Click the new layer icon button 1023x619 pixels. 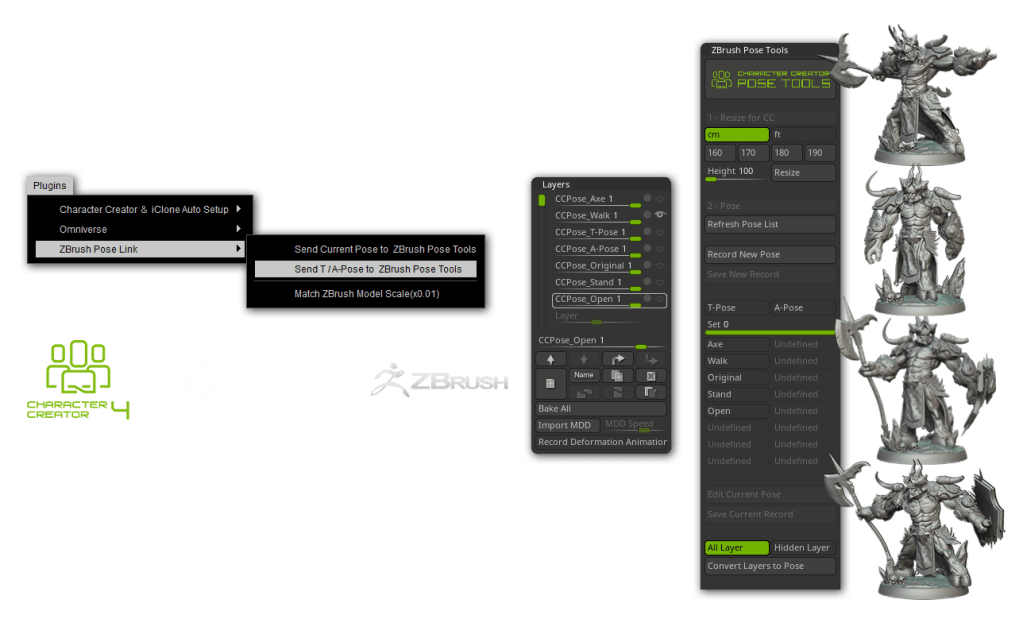click(x=551, y=384)
